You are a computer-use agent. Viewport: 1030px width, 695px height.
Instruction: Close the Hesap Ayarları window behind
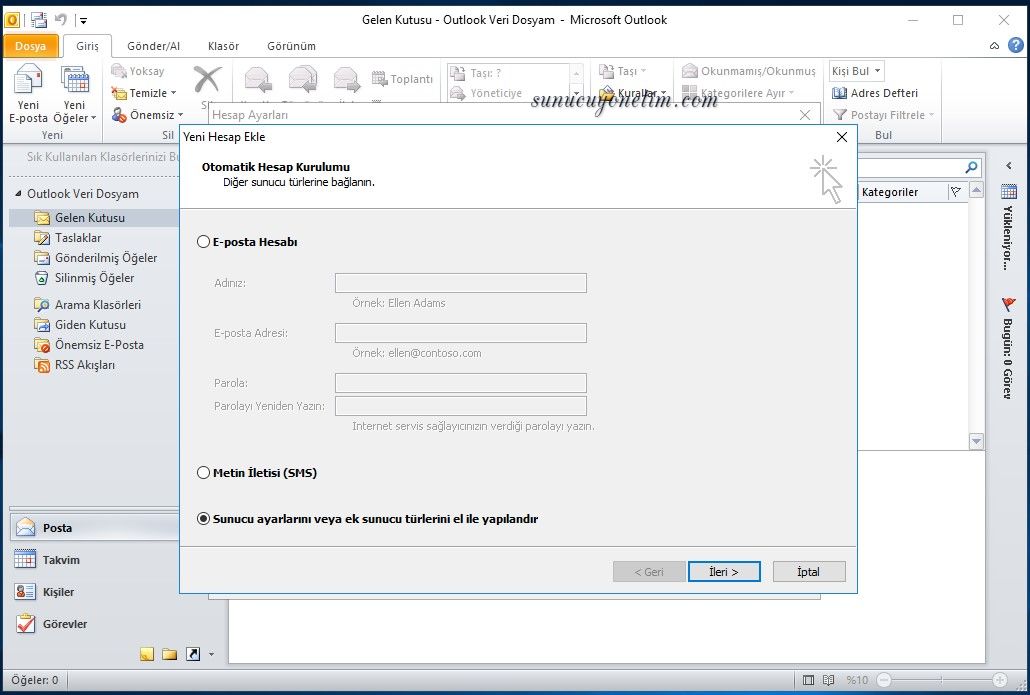805,115
